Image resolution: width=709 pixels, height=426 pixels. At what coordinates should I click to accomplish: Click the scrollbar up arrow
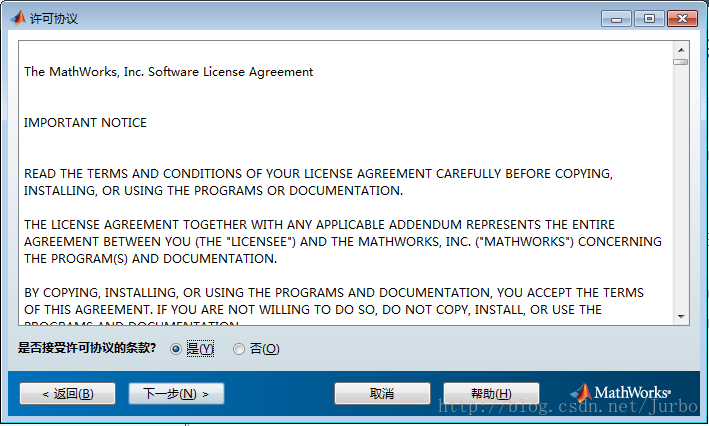tap(681, 50)
